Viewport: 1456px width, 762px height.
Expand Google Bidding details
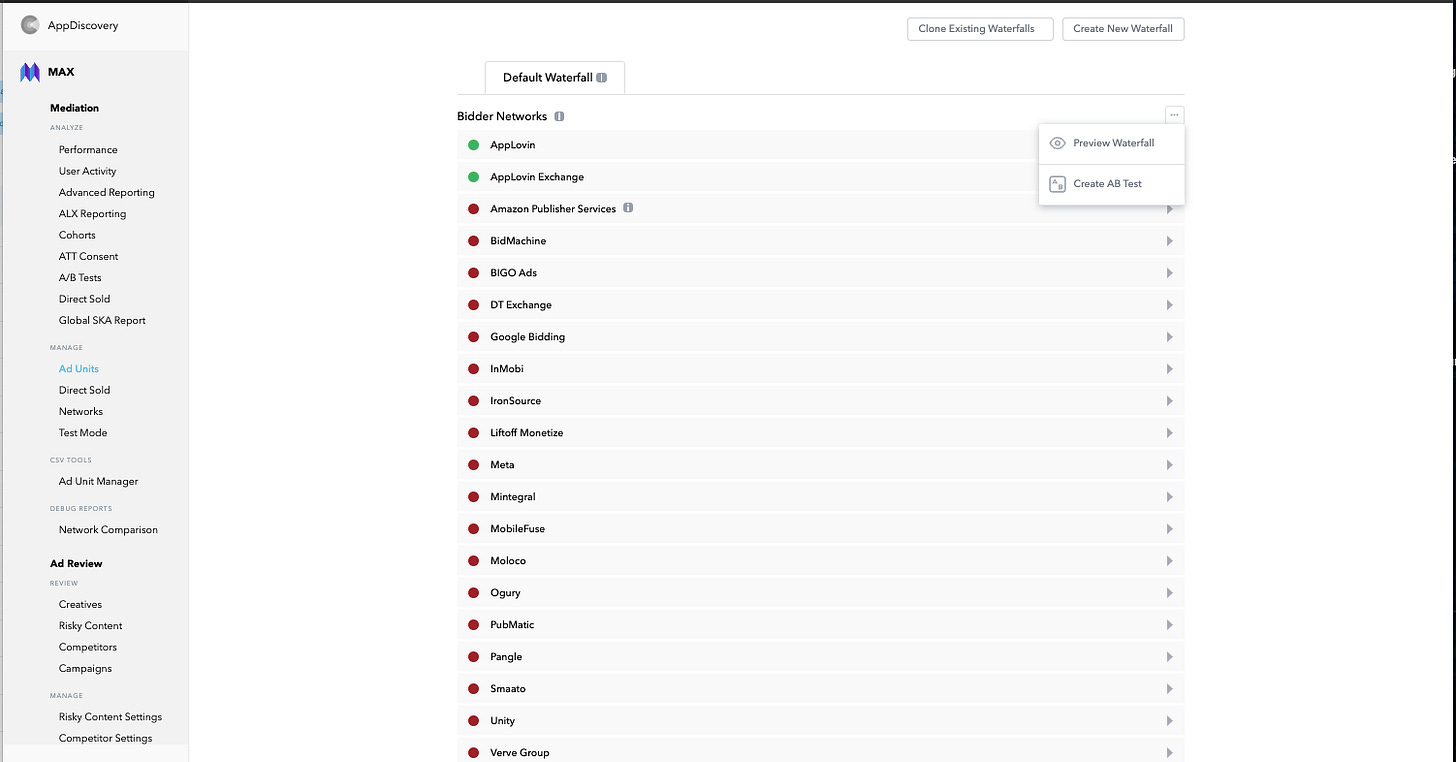point(1169,336)
